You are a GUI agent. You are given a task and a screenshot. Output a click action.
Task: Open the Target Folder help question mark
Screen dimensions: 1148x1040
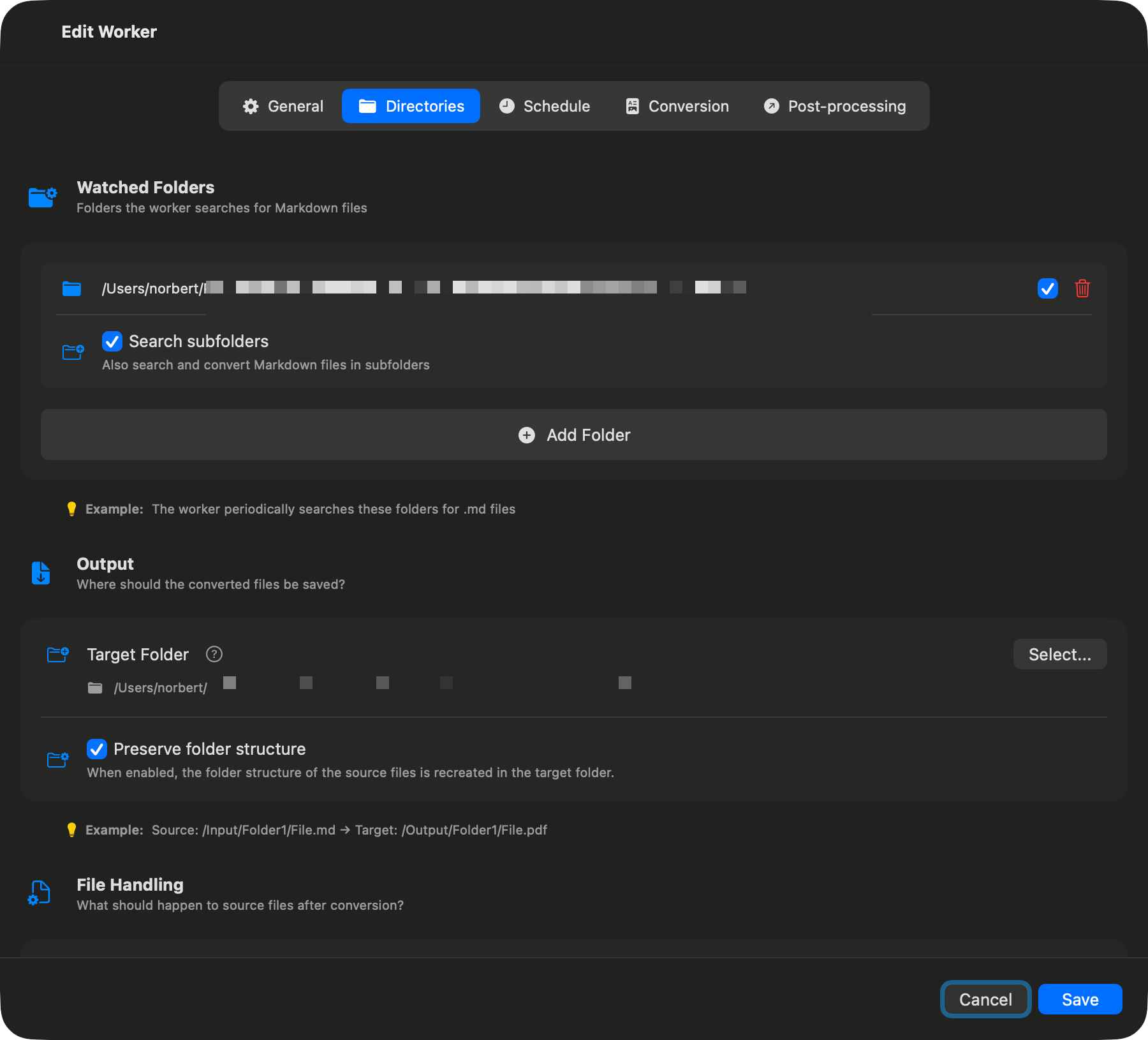pos(214,654)
